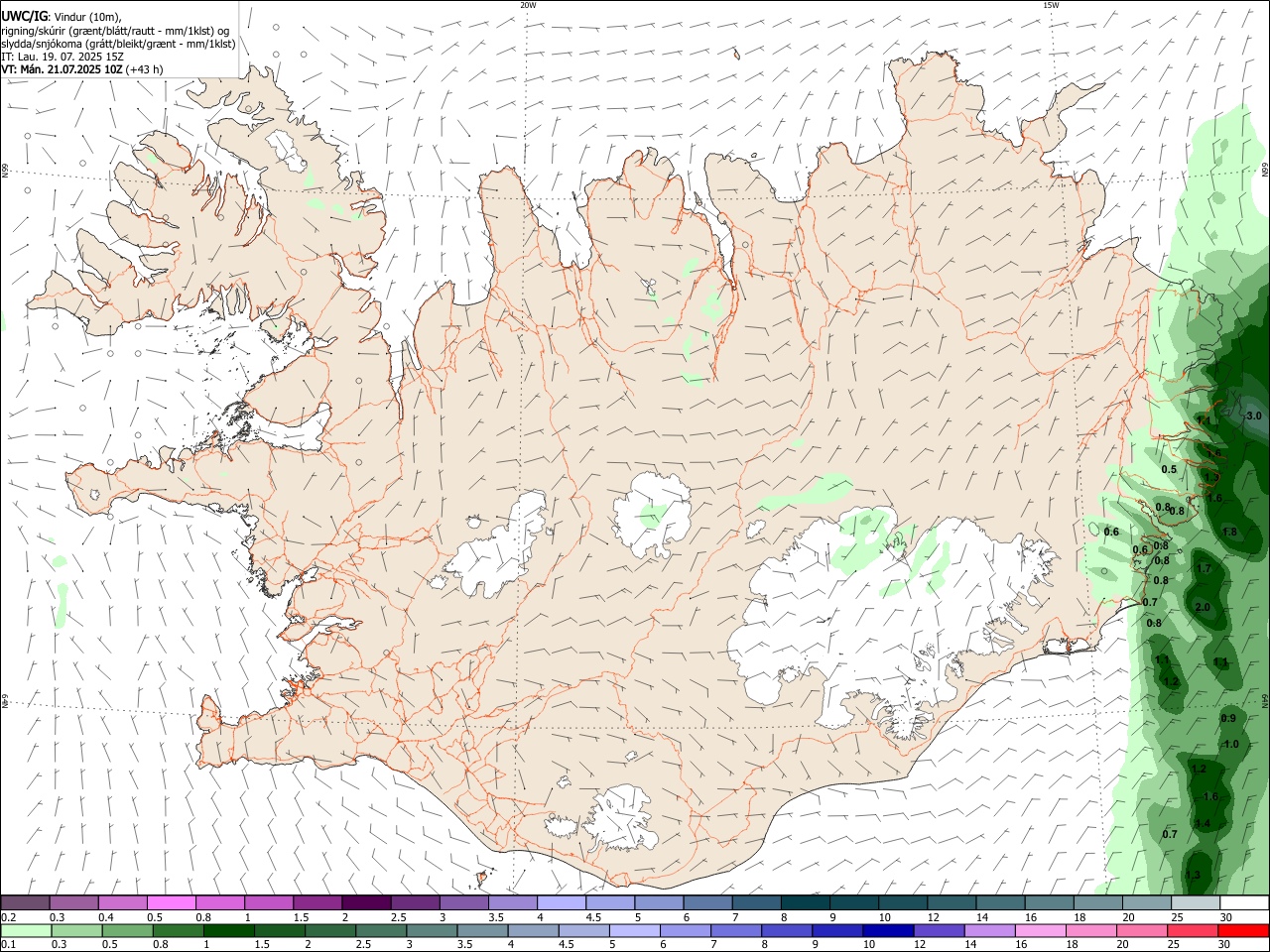Screen dimensions: 1270x952
Task: Click the 15W longitude label at the top
Action: click(x=1051, y=5)
